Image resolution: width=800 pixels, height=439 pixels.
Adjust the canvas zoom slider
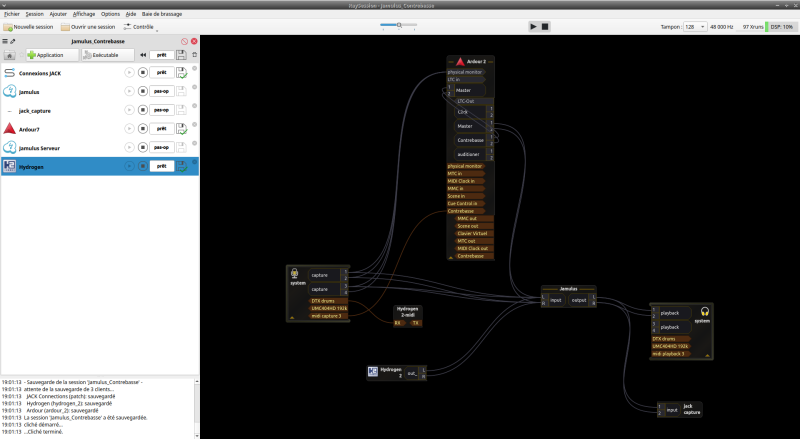point(400,27)
